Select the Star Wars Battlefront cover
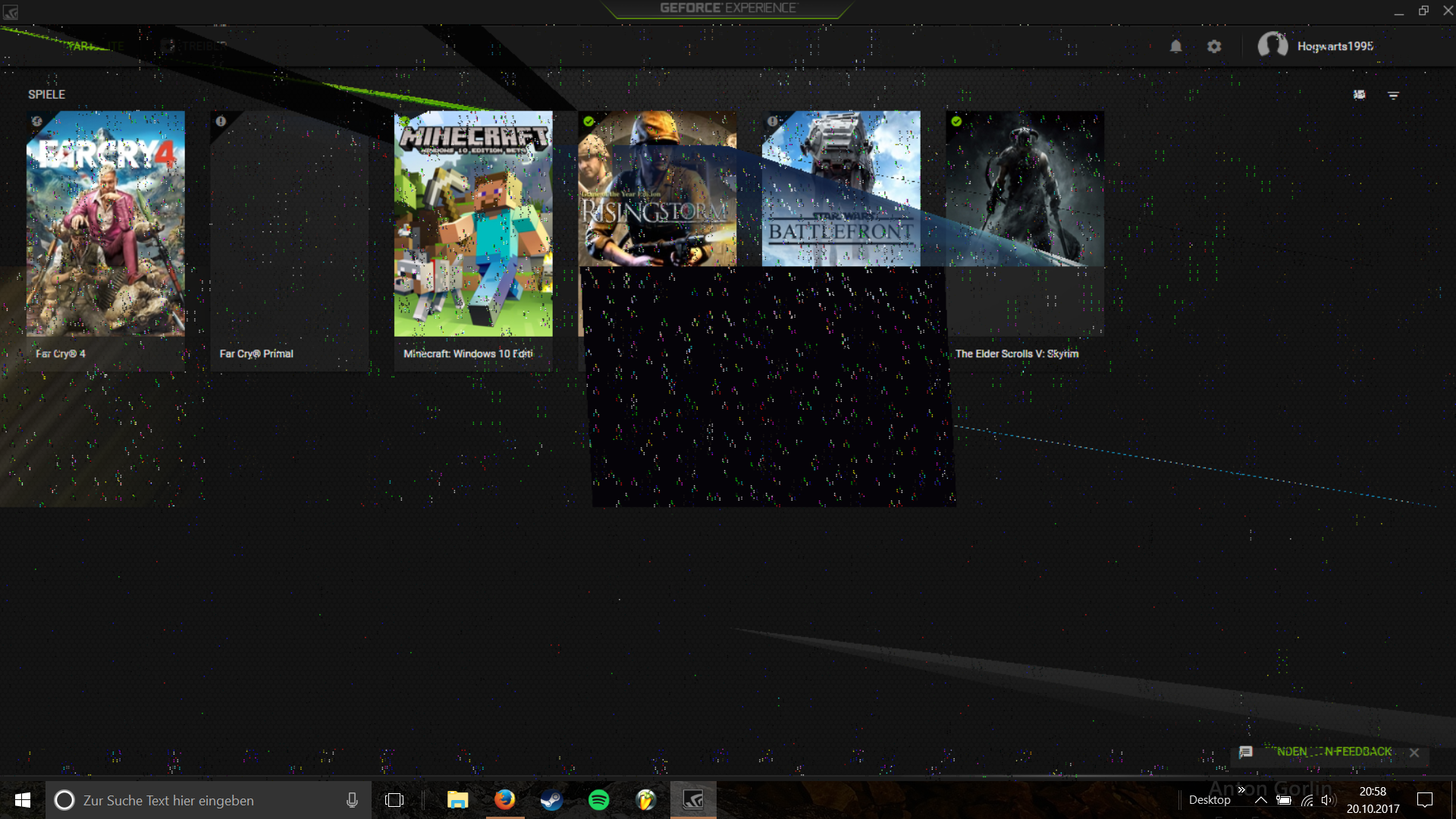1456x819 pixels. coord(841,189)
